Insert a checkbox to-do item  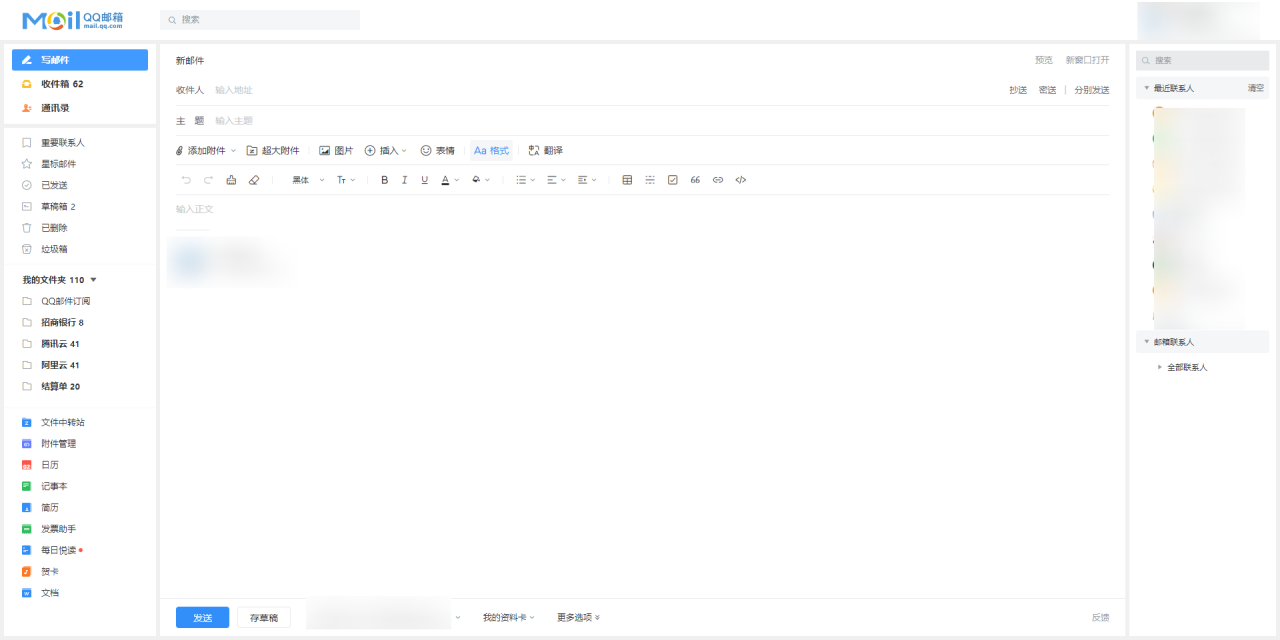(x=672, y=180)
